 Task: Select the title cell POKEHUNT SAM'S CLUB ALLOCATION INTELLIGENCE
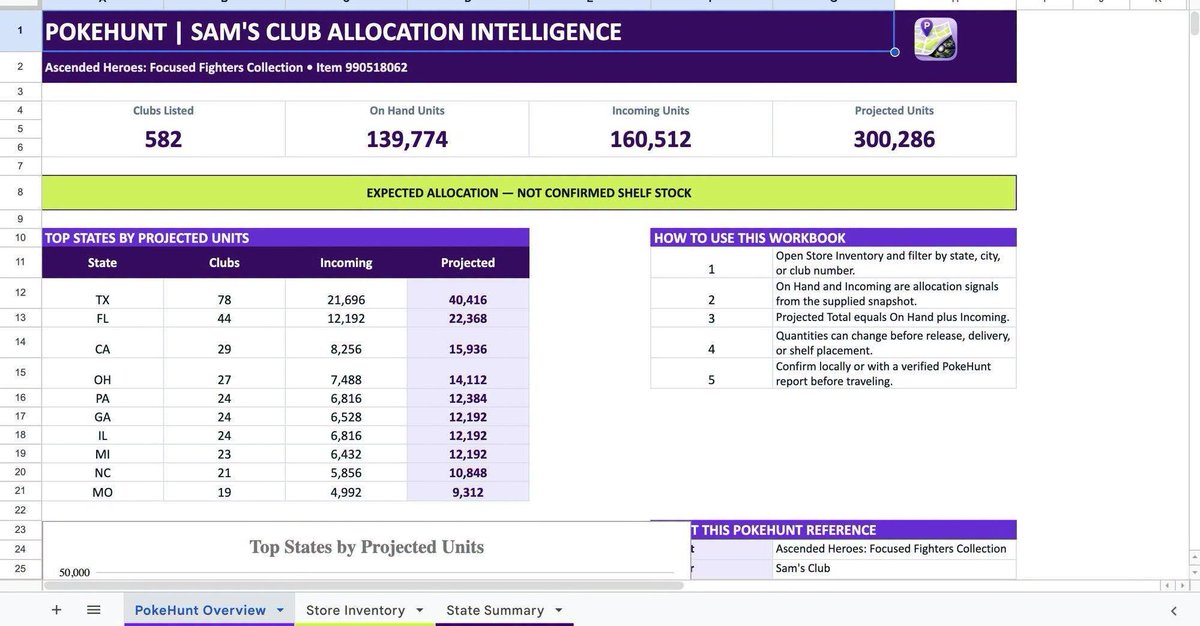tap(468, 31)
